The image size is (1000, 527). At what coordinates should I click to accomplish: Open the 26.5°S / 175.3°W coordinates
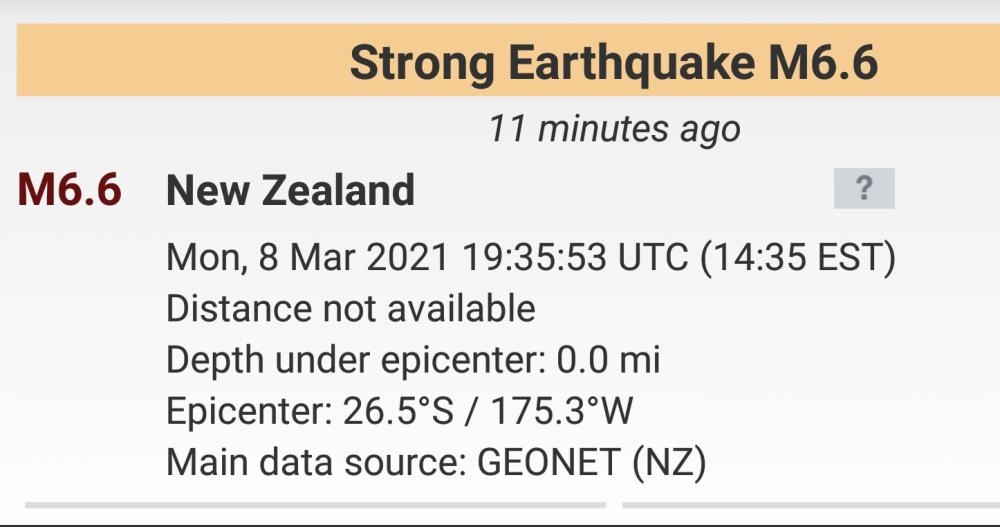click(489, 411)
